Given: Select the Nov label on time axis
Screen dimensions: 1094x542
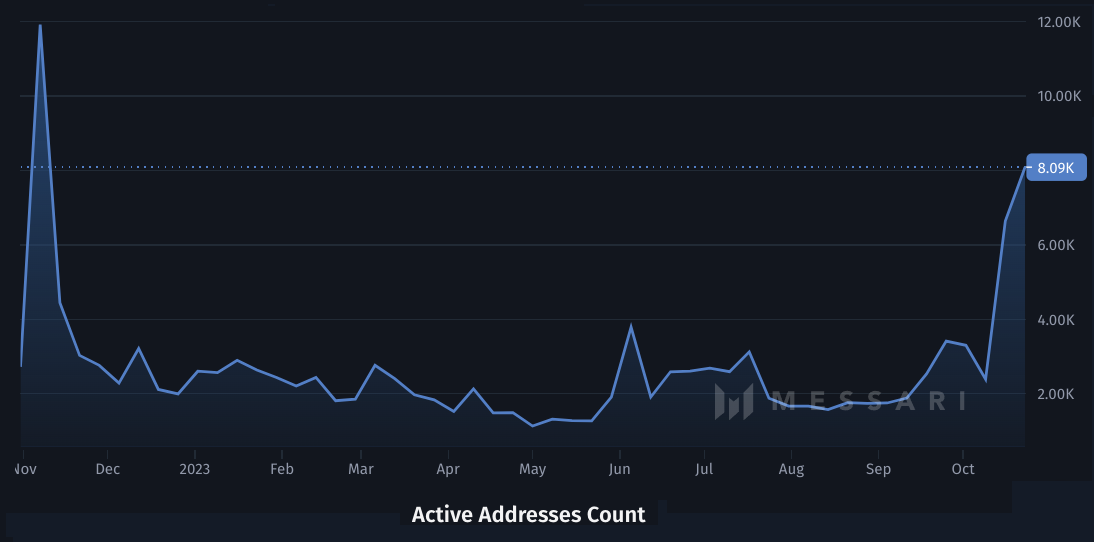Looking at the screenshot, I should 23,468.
